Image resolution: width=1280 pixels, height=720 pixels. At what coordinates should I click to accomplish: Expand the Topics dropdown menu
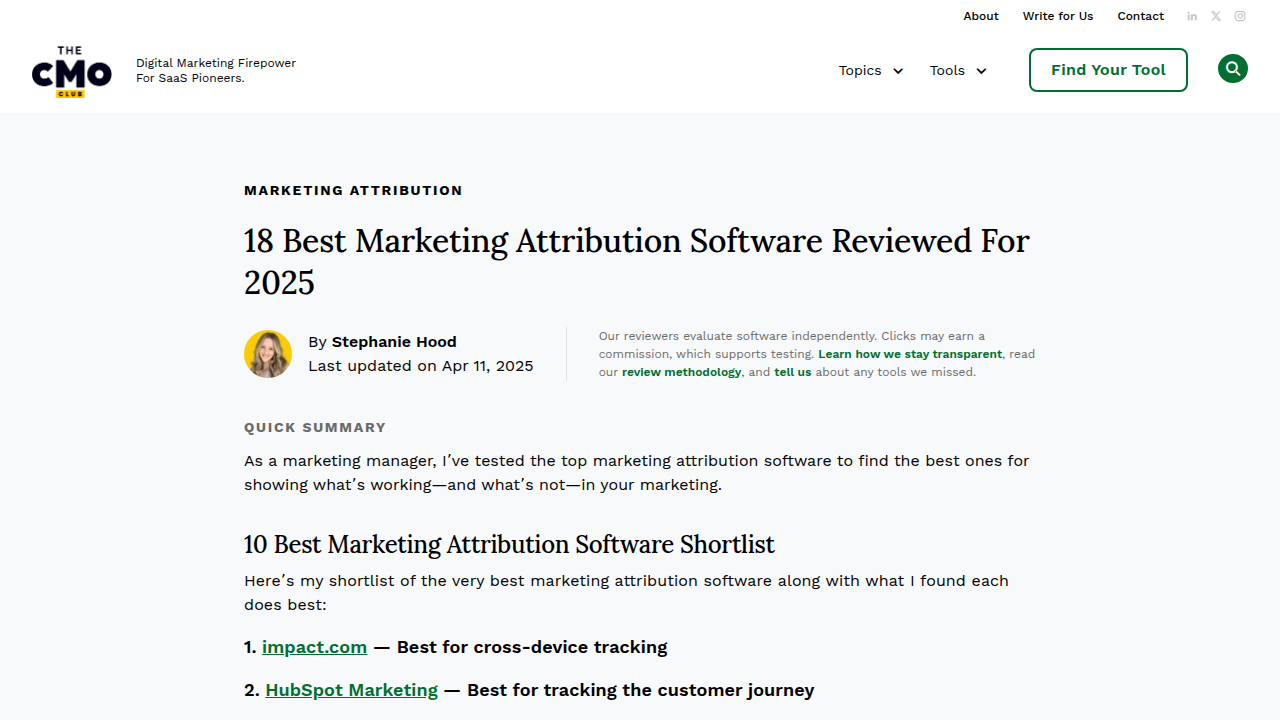pyautogui.click(x=871, y=71)
